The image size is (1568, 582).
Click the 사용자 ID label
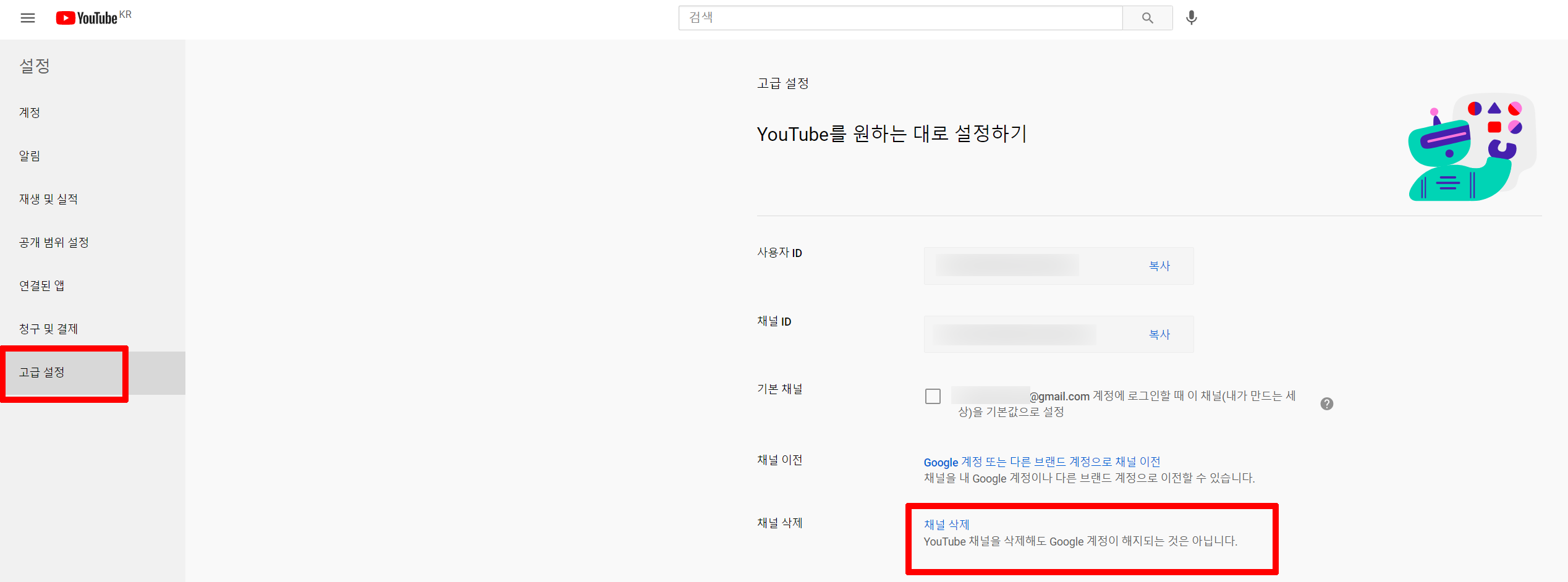click(779, 253)
